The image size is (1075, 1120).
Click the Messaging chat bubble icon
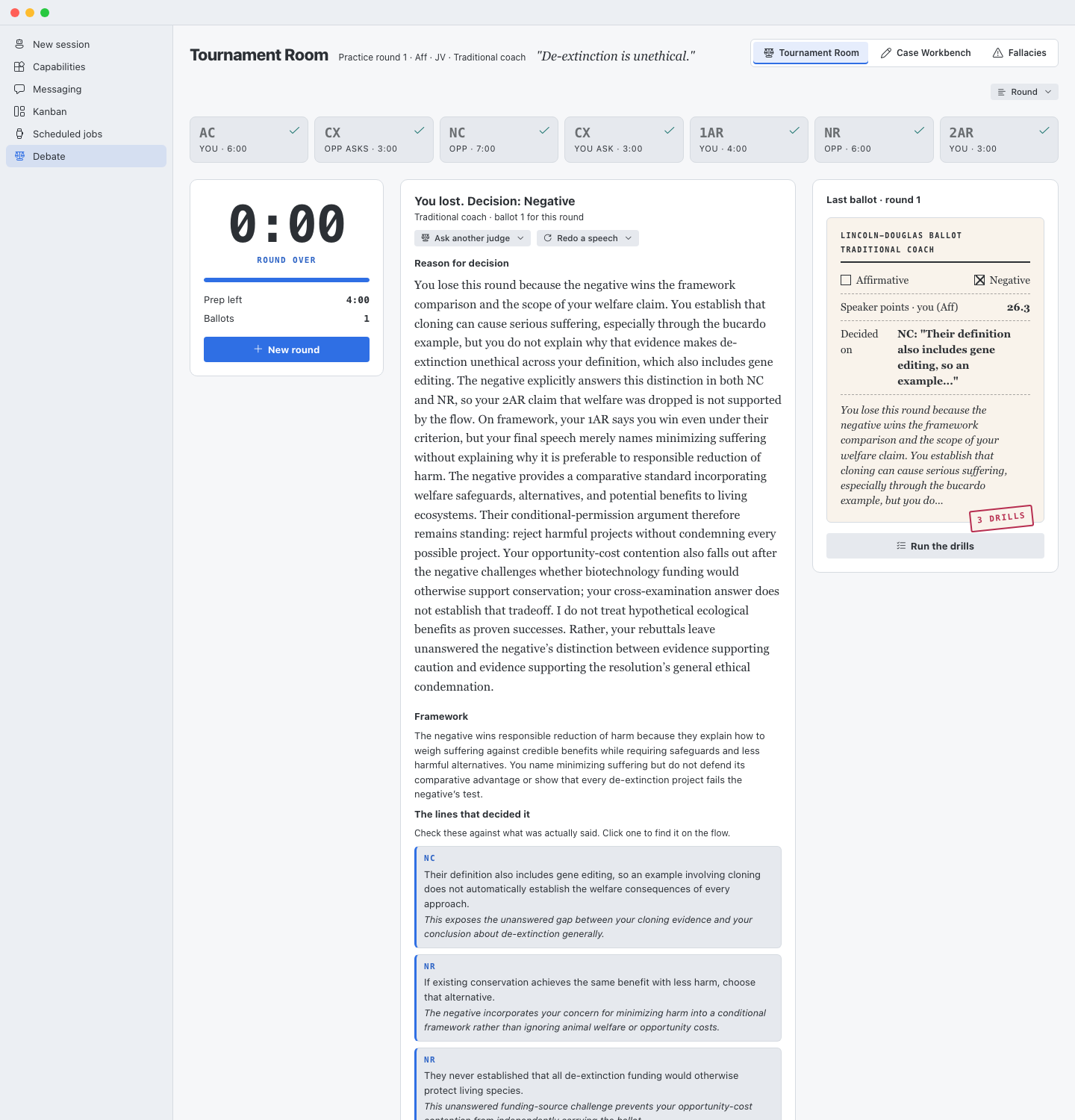19,89
